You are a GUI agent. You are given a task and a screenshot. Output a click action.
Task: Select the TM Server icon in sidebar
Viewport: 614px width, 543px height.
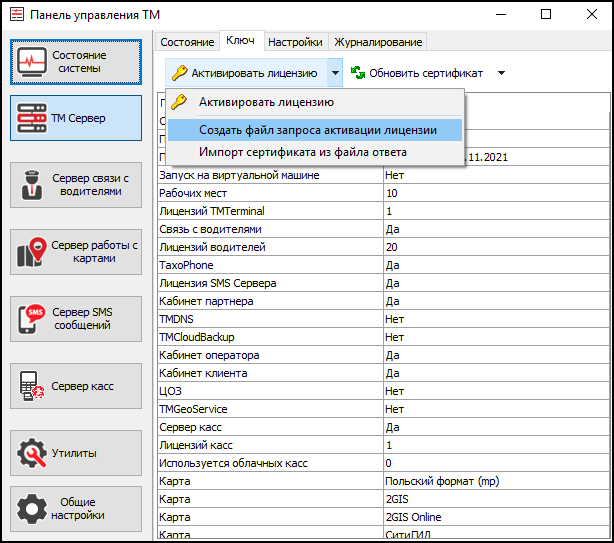point(34,118)
